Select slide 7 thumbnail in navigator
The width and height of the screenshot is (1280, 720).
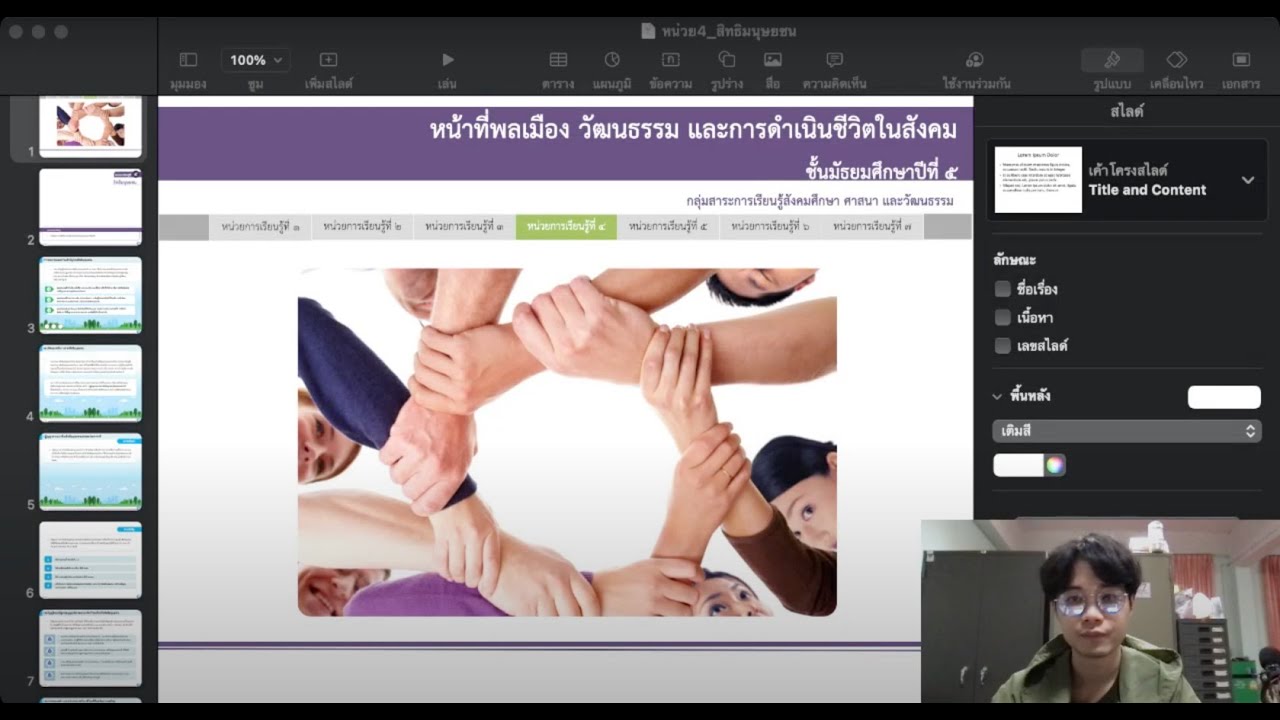coord(90,648)
